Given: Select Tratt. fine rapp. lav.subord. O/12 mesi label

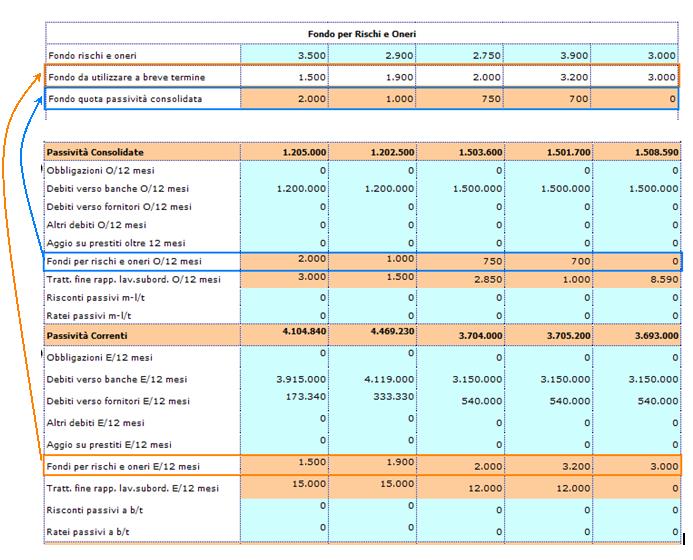Looking at the screenshot, I should pyautogui.click(x=133, y=279).
